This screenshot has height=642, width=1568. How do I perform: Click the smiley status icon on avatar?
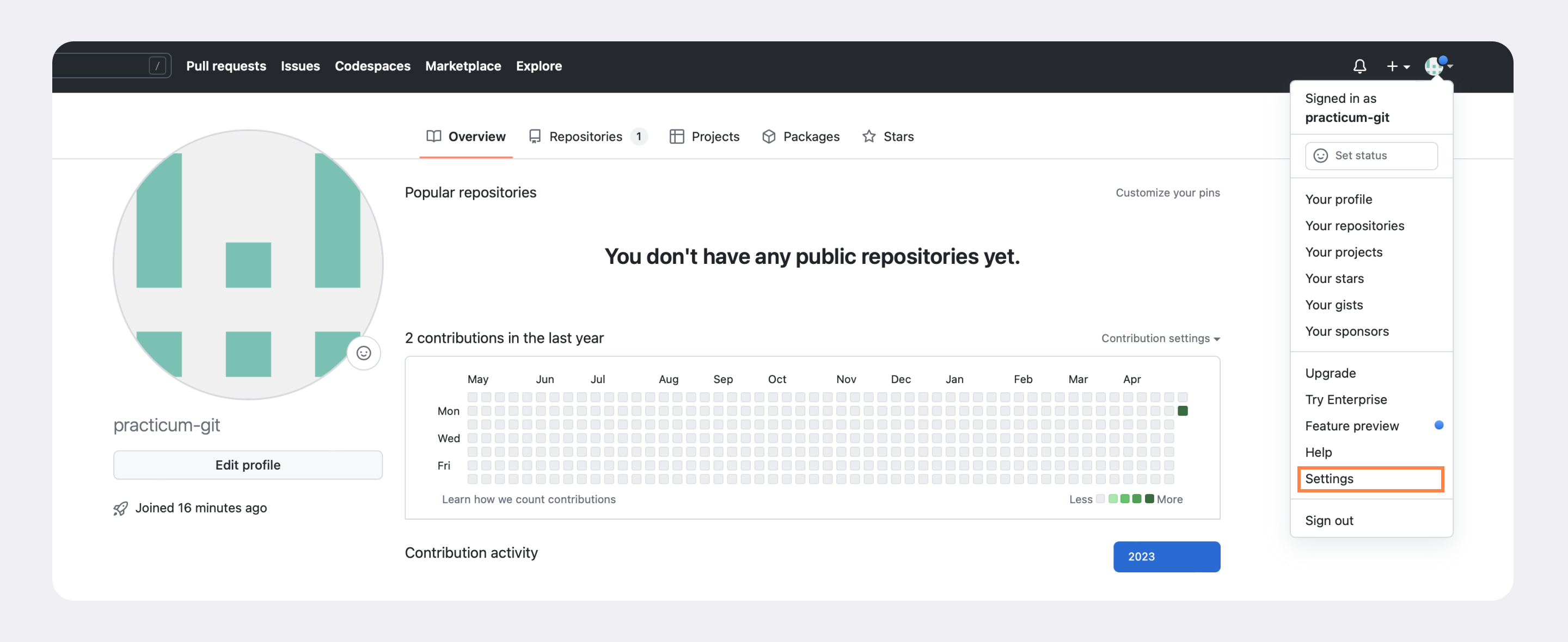[x=363, y=353]
